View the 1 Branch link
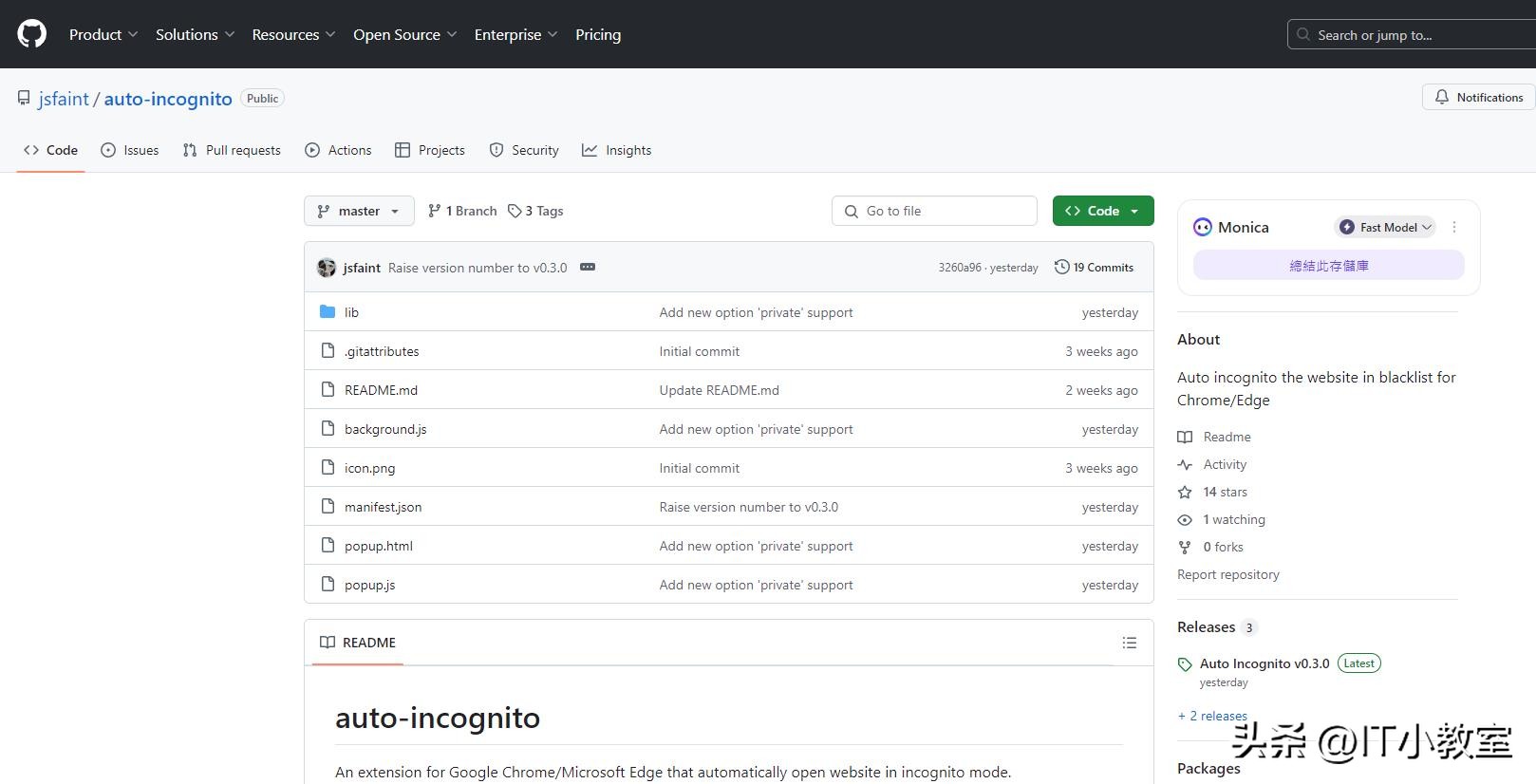Viewport: 1536px width, 784px height. point(462,211)
